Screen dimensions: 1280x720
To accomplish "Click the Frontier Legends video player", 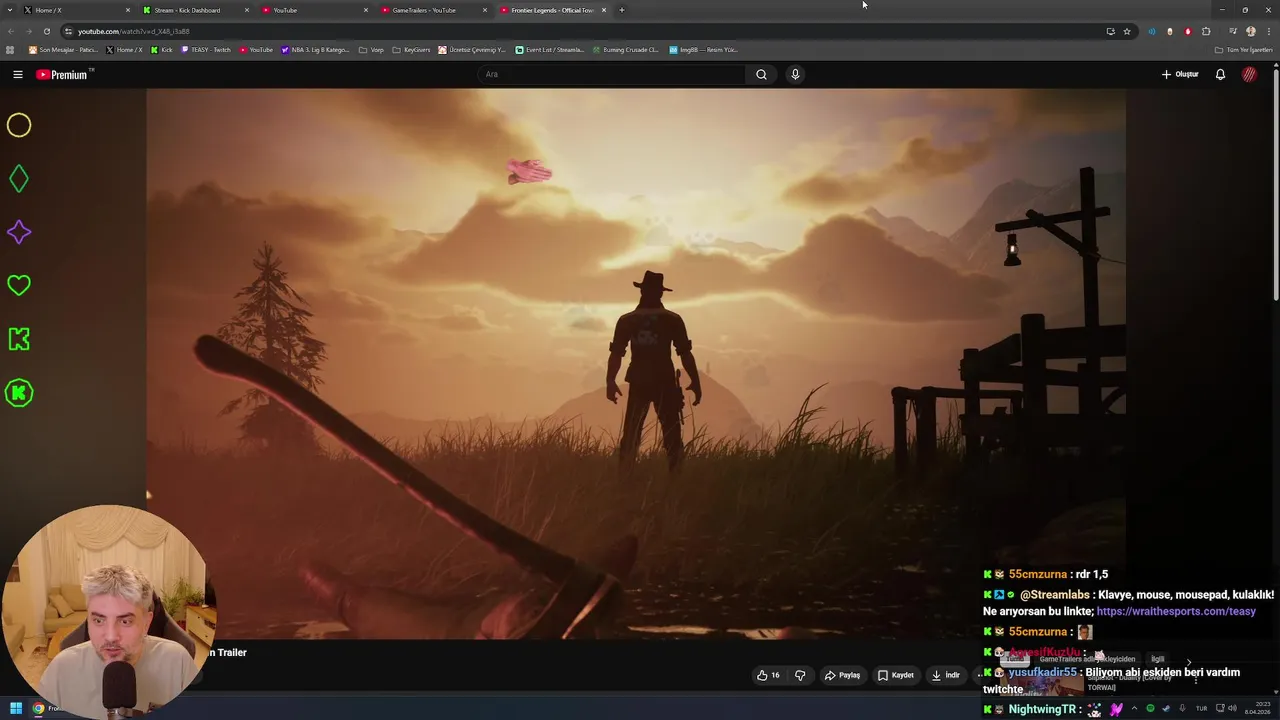I will point(636,363).
